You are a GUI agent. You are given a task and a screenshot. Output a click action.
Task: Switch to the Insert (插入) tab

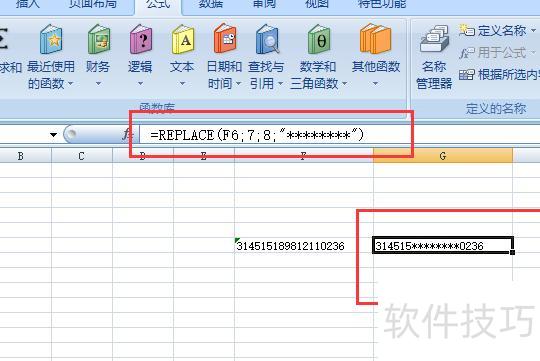coord(28,4)
